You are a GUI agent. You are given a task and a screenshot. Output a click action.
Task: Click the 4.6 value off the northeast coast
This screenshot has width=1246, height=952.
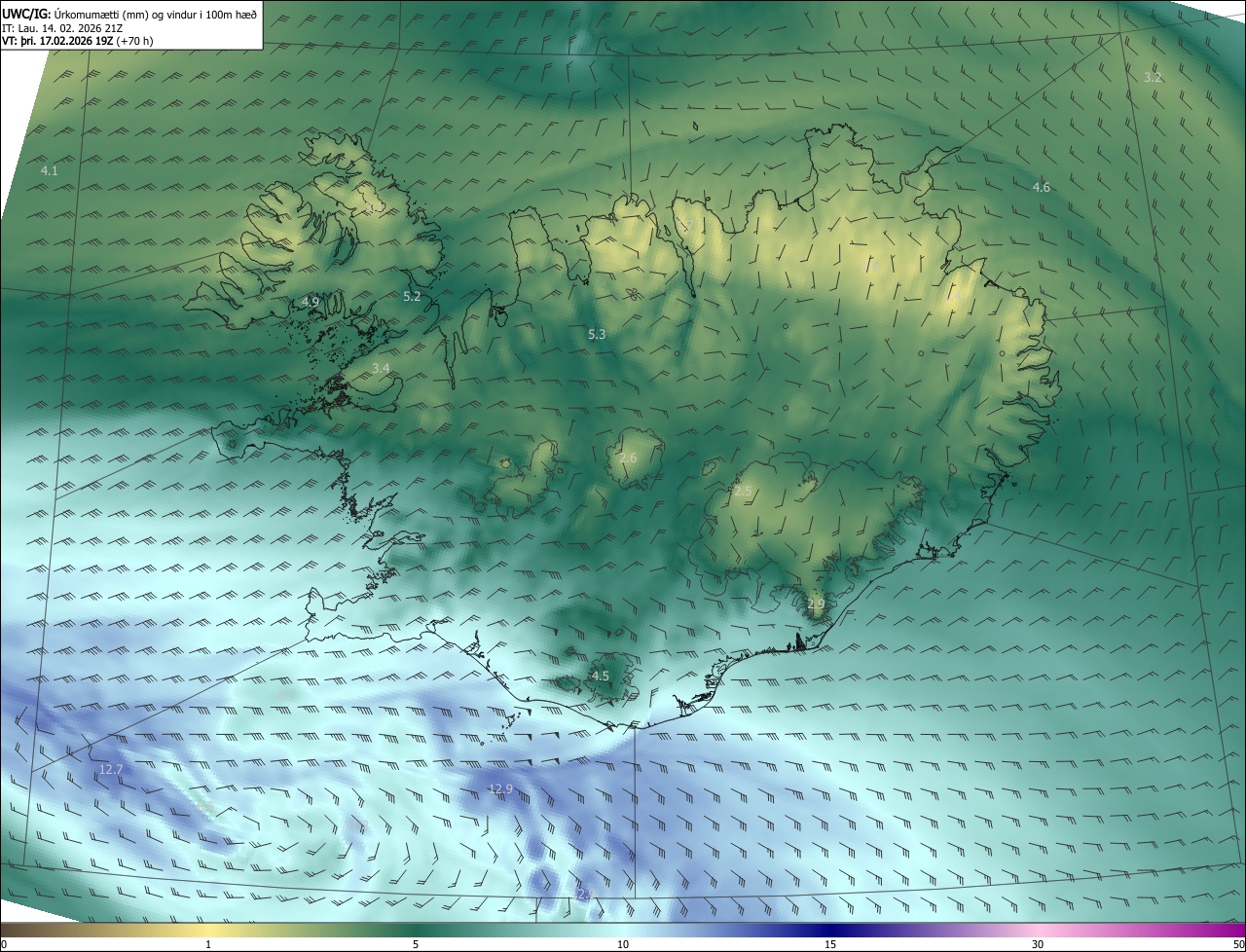(x=1042, y=187)
